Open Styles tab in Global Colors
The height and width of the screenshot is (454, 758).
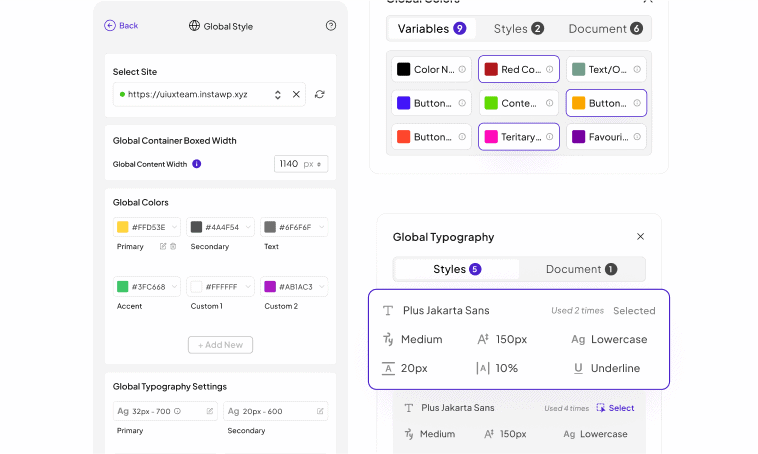pos(518,29)
